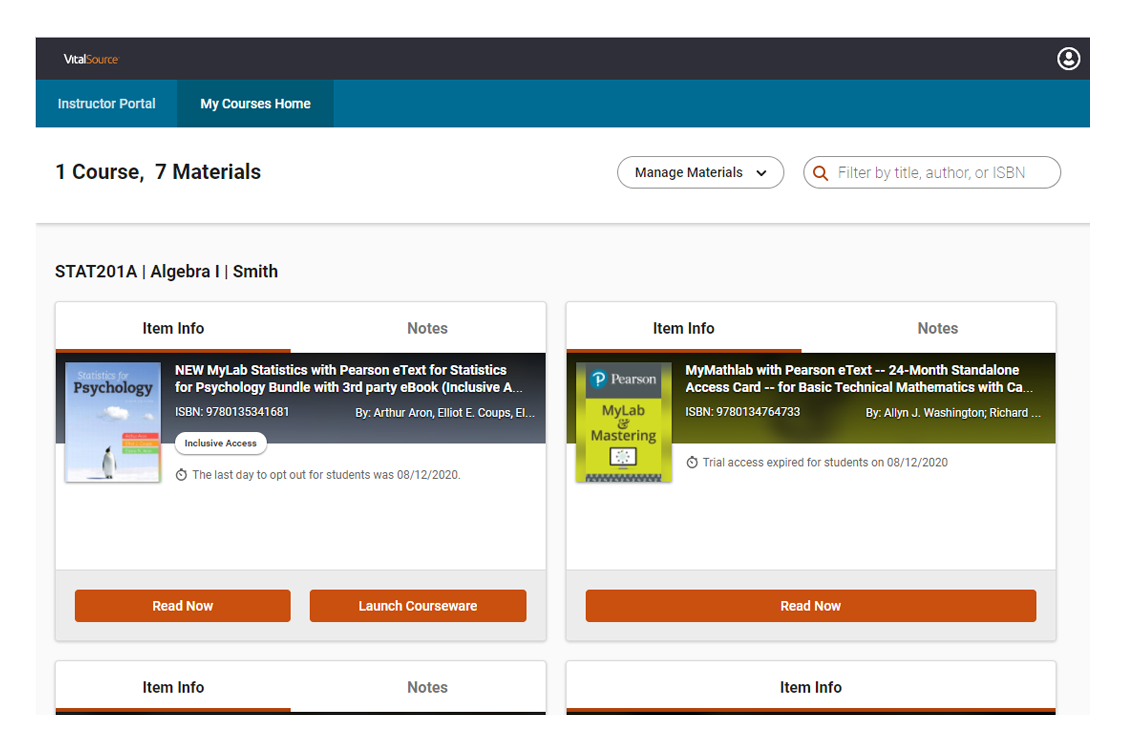Click ISBN 9780134764733 text

(x=743, y=412)
